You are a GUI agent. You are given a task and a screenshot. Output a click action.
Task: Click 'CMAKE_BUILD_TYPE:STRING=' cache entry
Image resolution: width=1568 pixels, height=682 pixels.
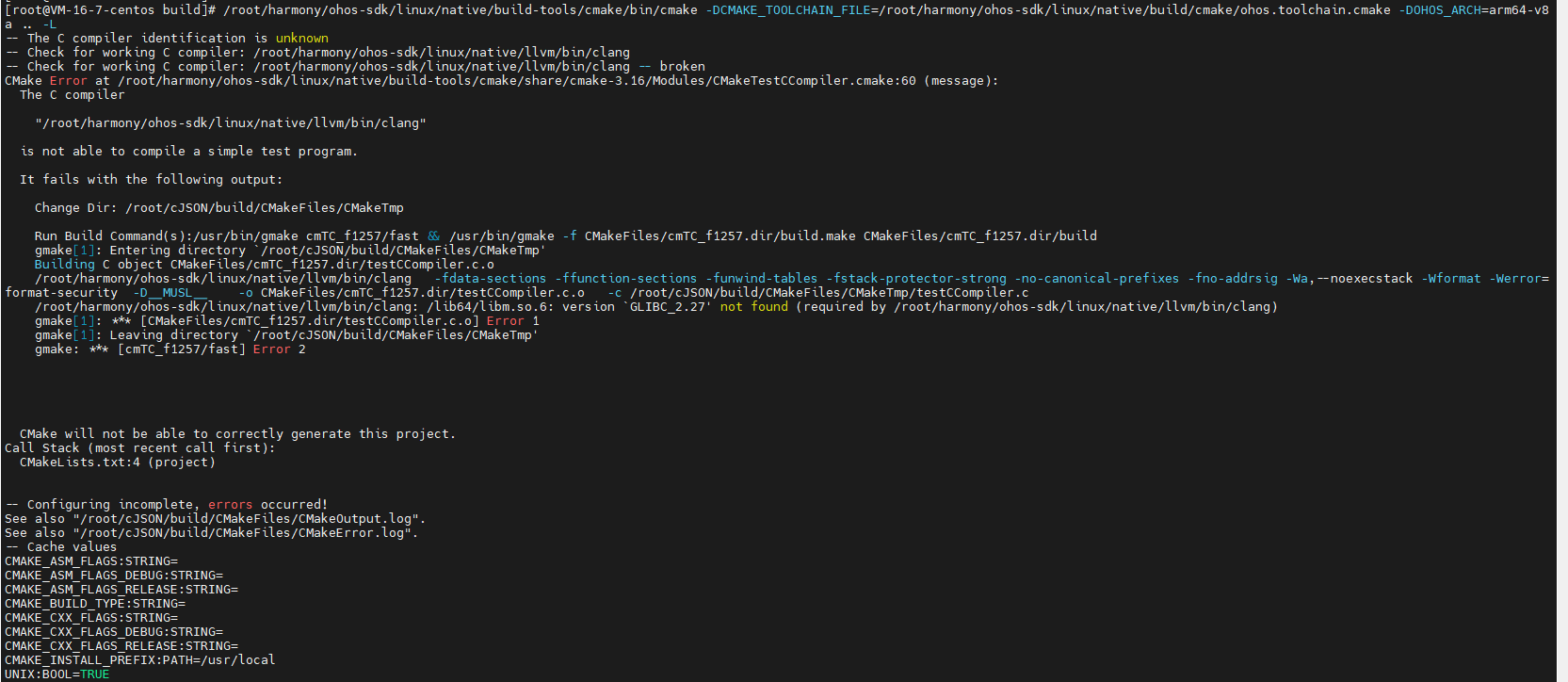pos(95,604)
